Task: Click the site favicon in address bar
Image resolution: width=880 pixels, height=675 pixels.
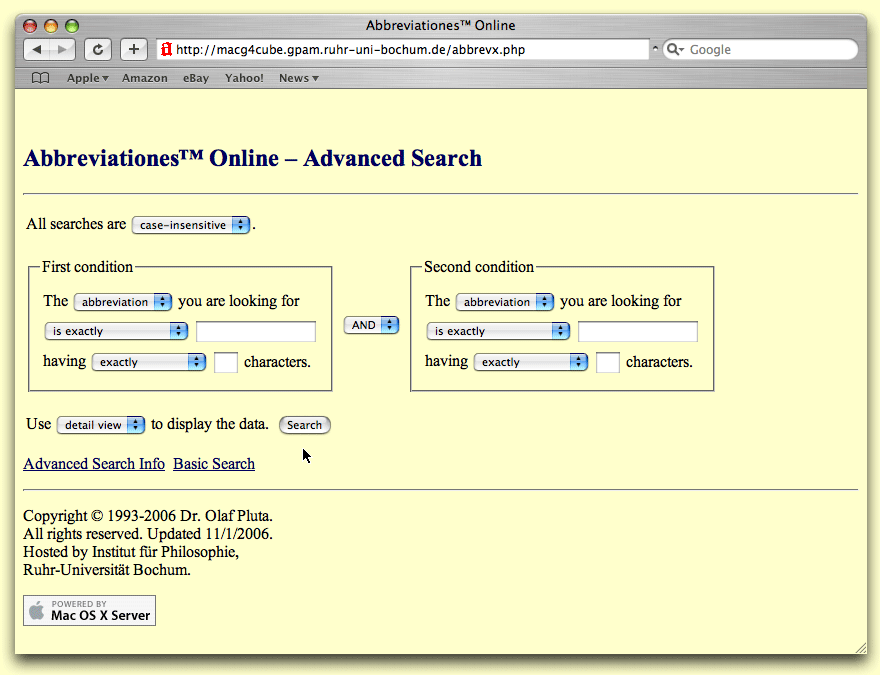Action: 167,49
